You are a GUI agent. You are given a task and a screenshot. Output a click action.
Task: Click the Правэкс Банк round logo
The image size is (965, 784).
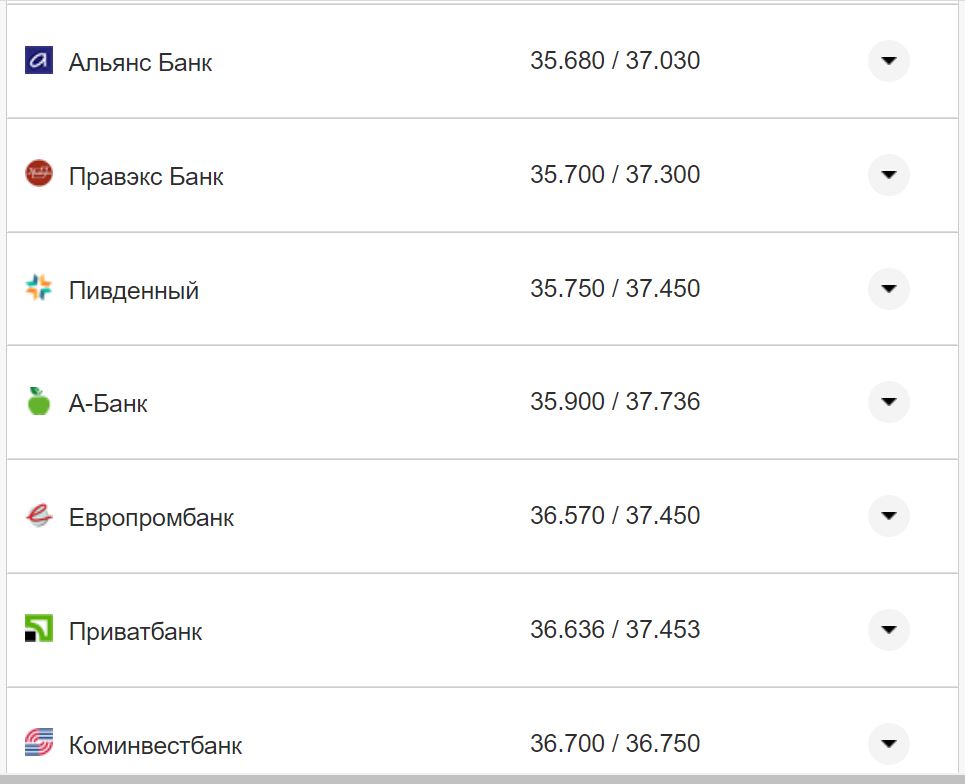click(x=38, y=174)
